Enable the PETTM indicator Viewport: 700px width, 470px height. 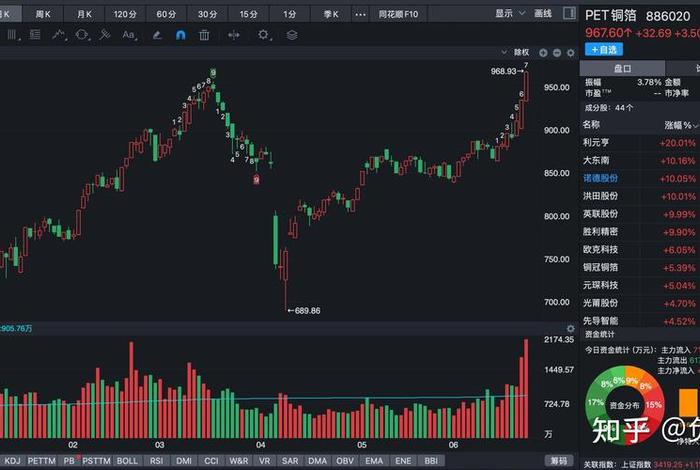click(42, 461)
